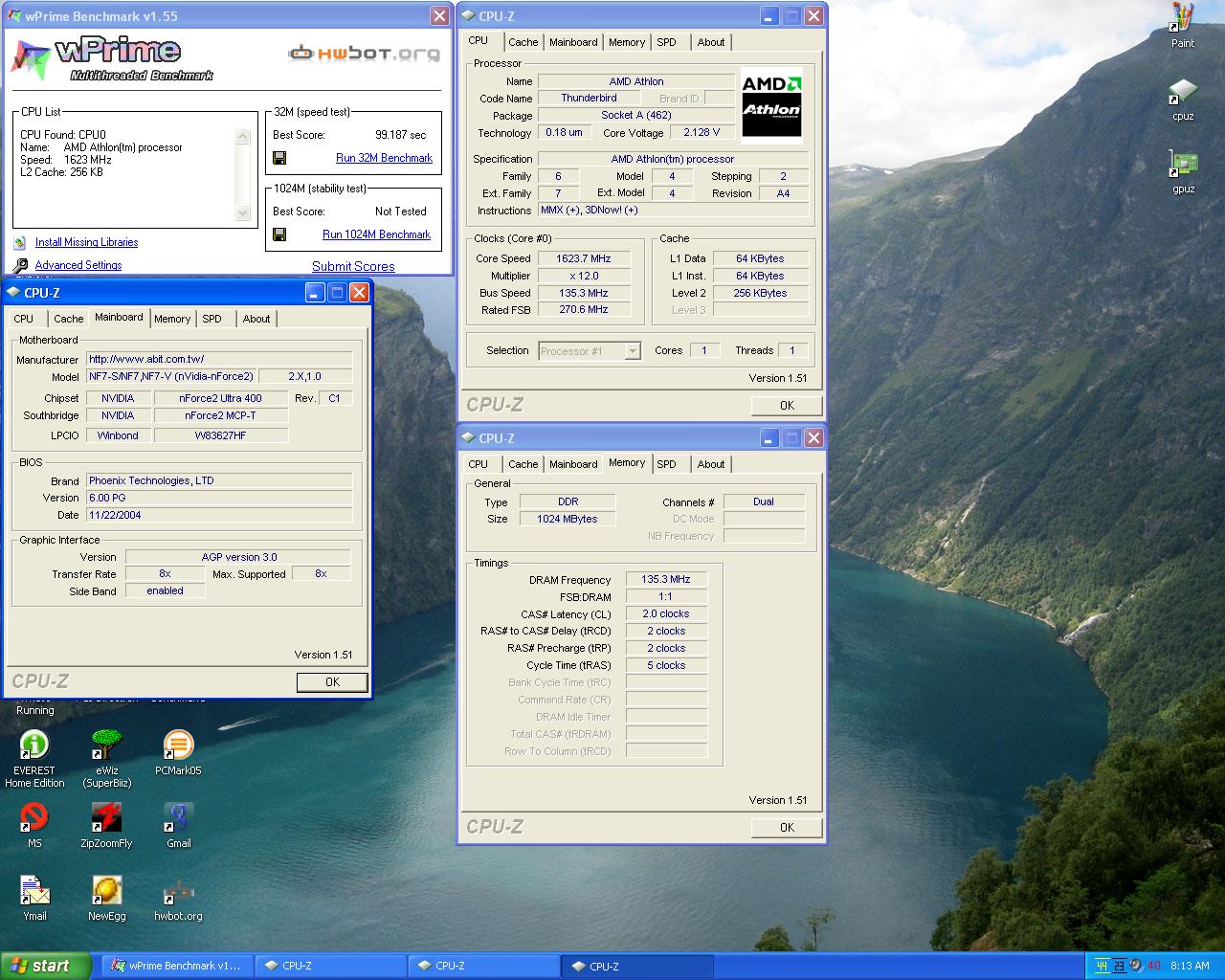Click the red 40 tray temperature icon

pos(1153,966)
